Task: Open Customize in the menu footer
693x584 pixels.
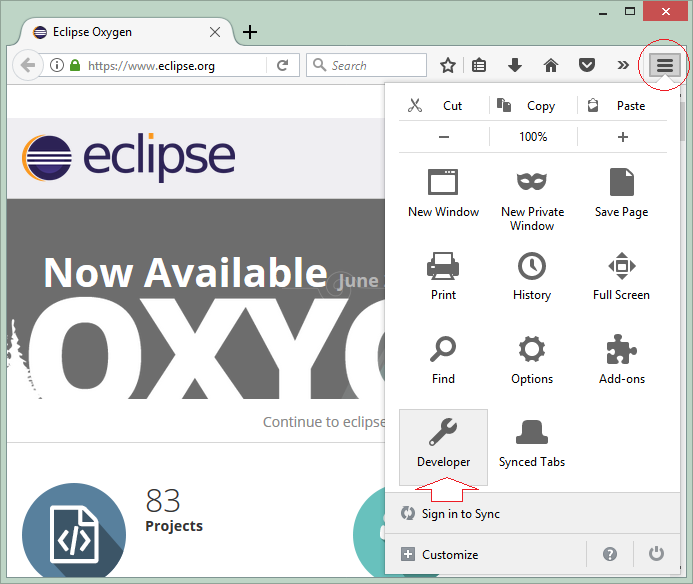Action: coord(485,554)
